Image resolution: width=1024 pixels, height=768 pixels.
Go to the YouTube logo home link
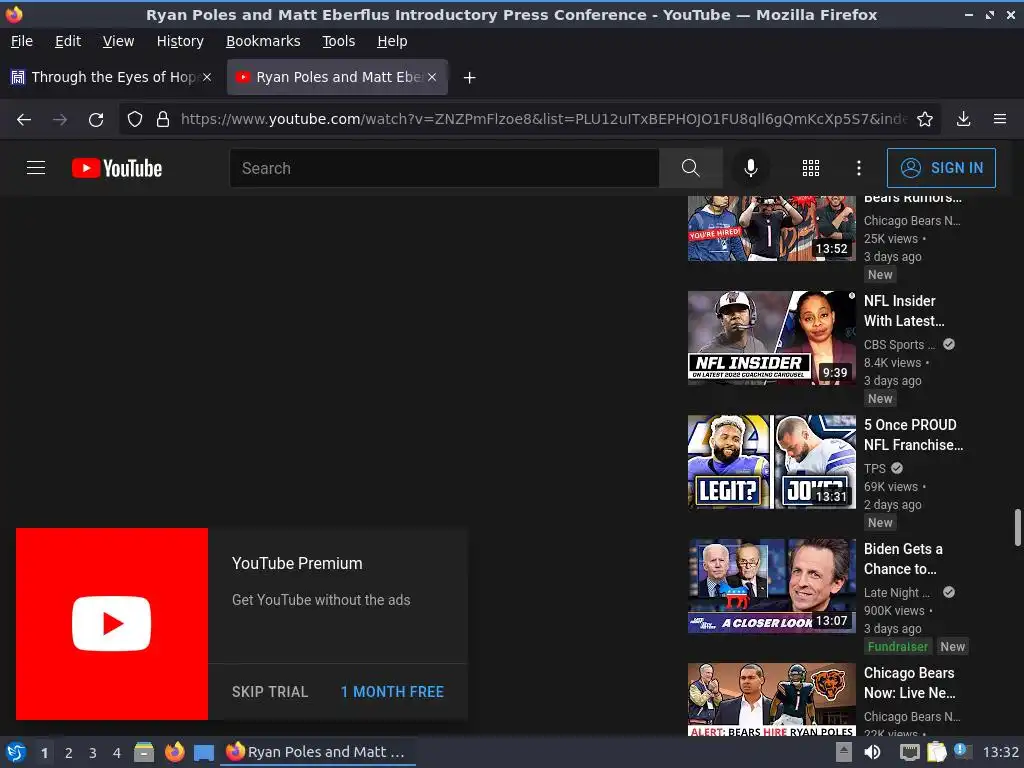point(117,168)
